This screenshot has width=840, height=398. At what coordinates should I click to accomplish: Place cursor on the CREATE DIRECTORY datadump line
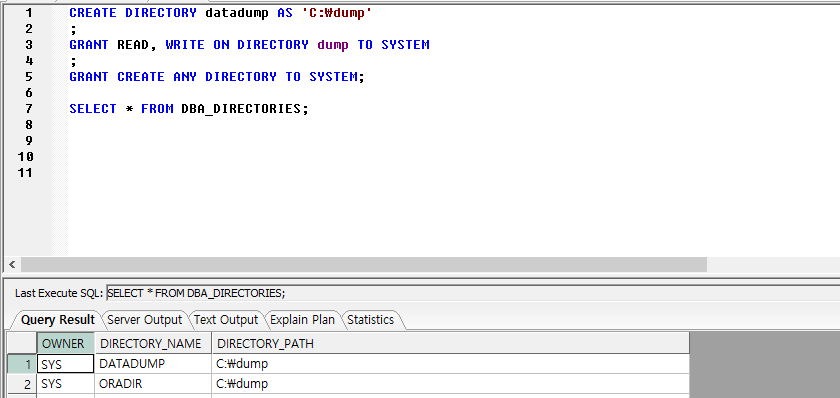pos(221,13)
